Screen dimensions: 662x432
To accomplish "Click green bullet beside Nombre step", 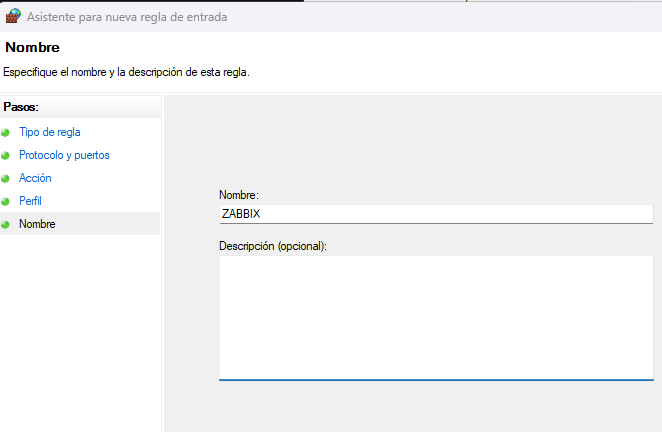I will (5, 224).
